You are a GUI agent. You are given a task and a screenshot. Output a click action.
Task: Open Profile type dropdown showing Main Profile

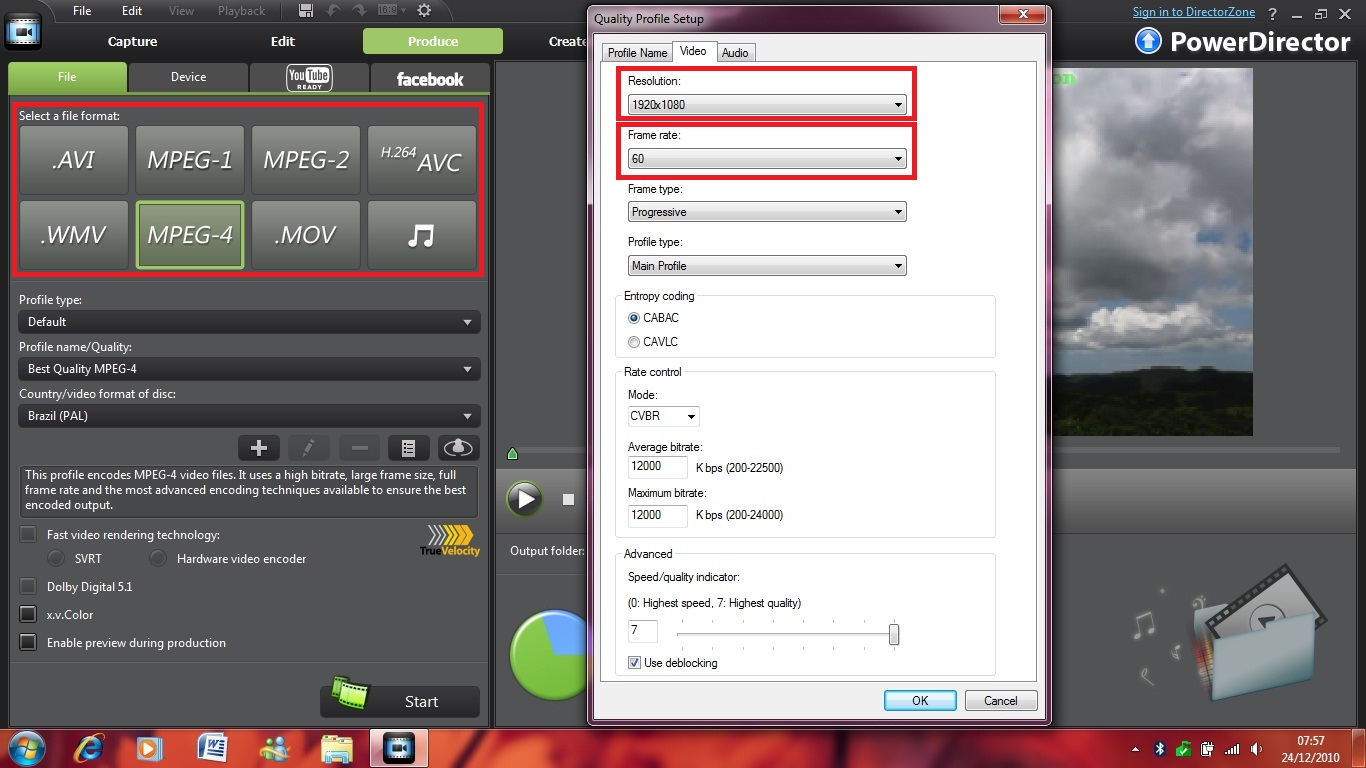coord(767,266)
